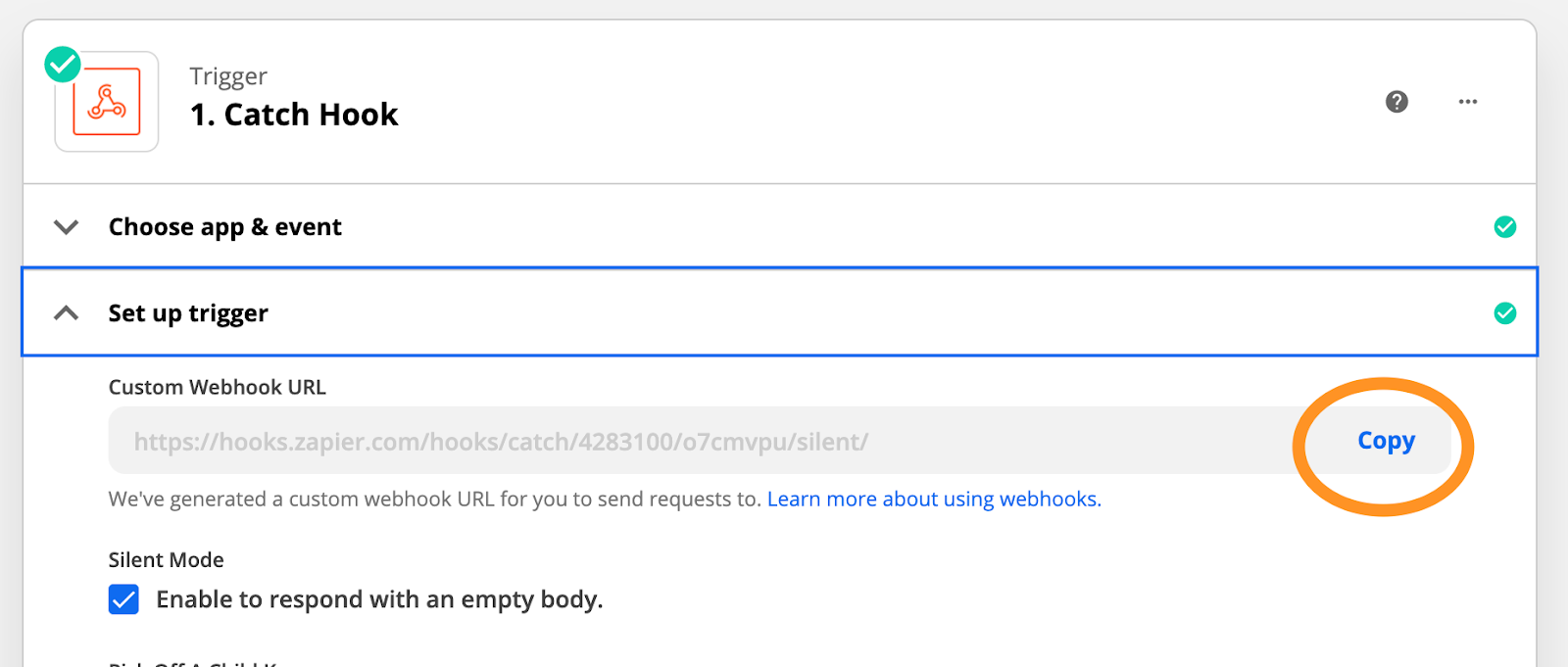
Task: Click the 'Enable to respond with an empty body' label
Action: coord(379,599)
